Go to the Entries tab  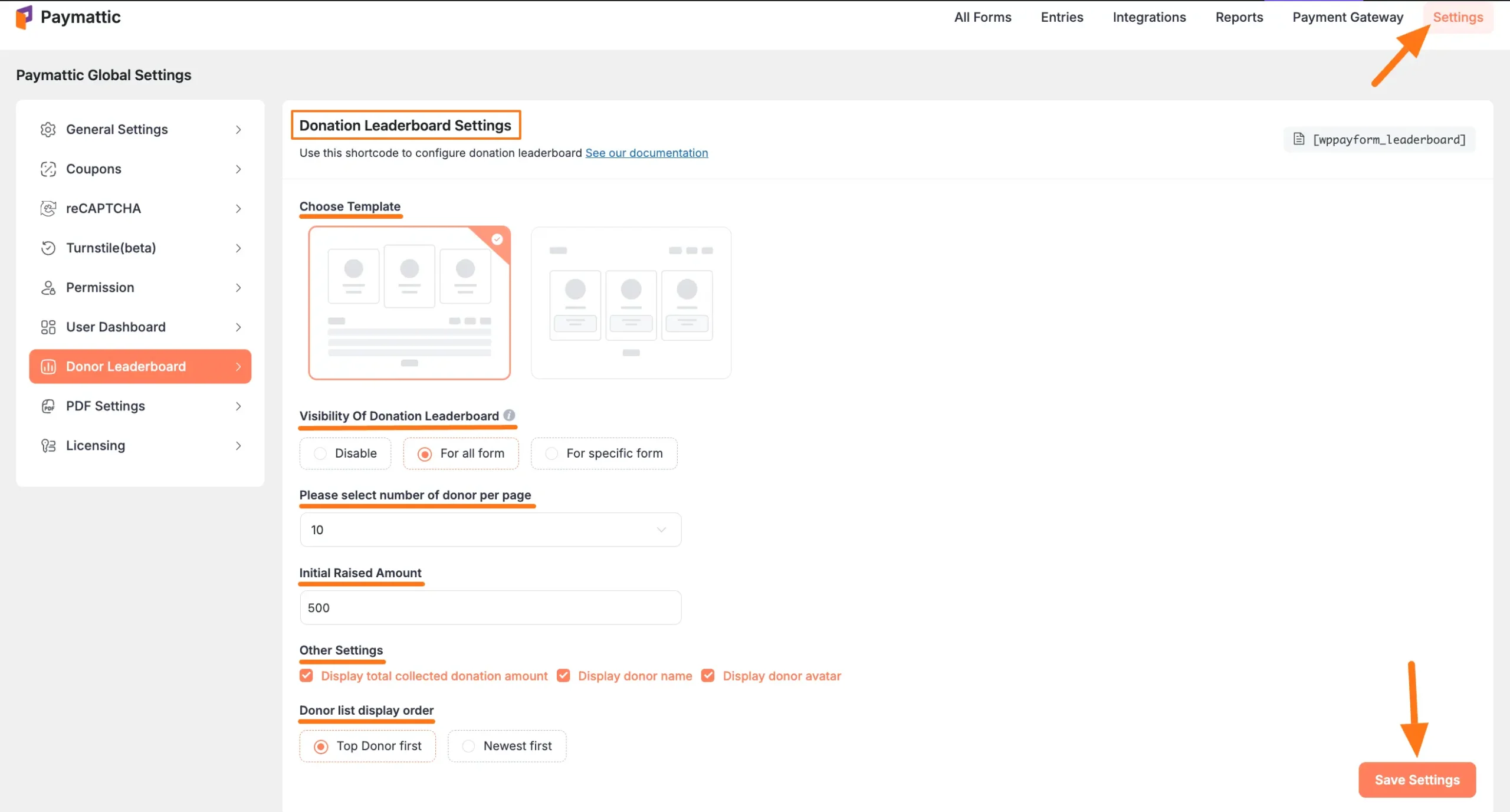pos(1062,17)
